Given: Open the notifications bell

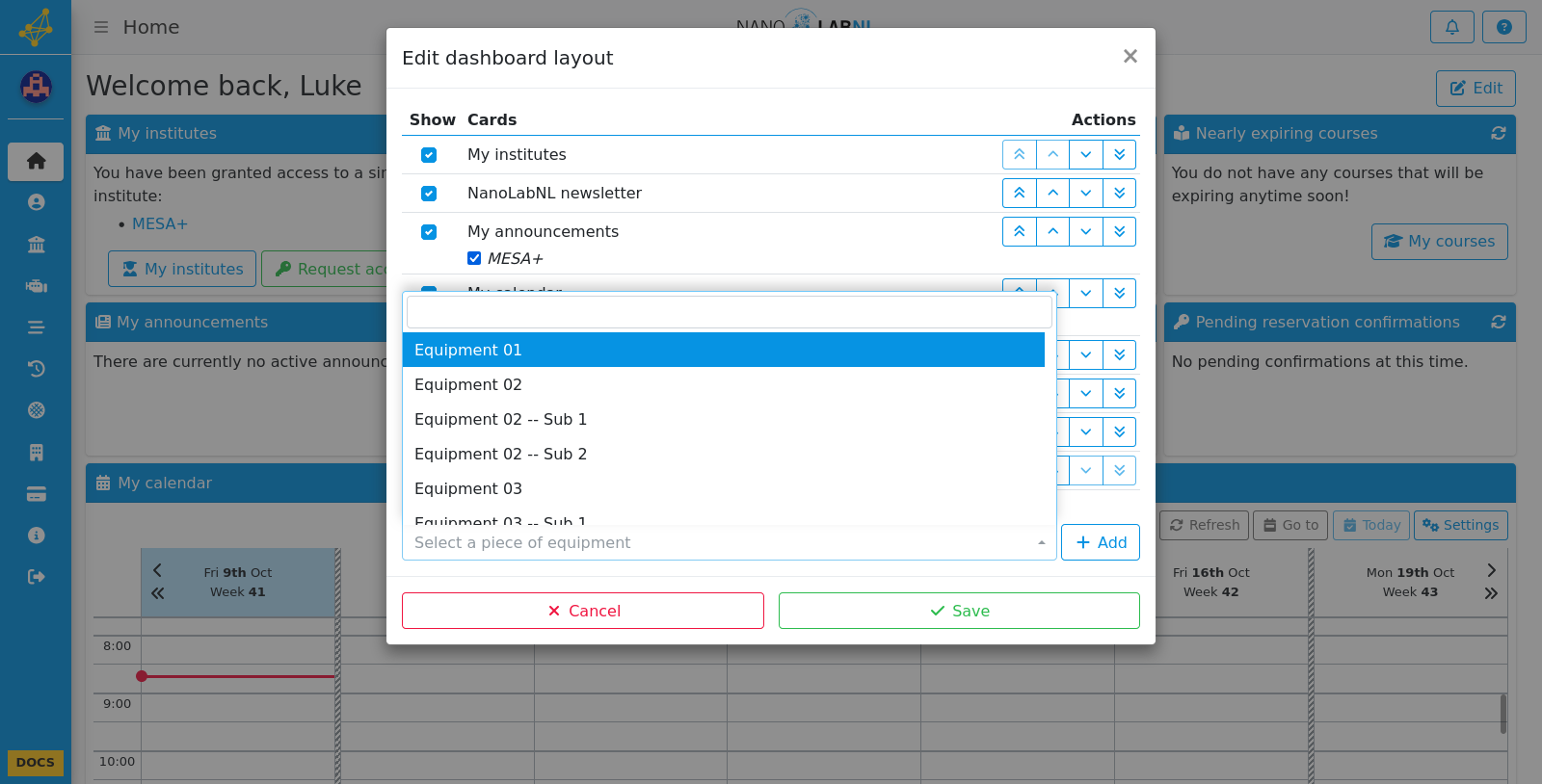Looking at the screenshot, I should point(1452,27).
